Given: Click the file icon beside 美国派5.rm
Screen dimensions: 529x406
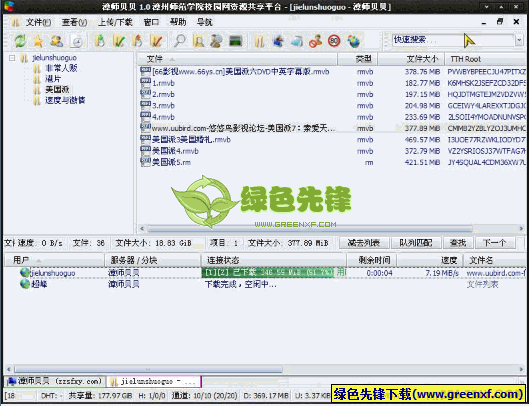Looking at the screenshot, I should tap(145, 162).
